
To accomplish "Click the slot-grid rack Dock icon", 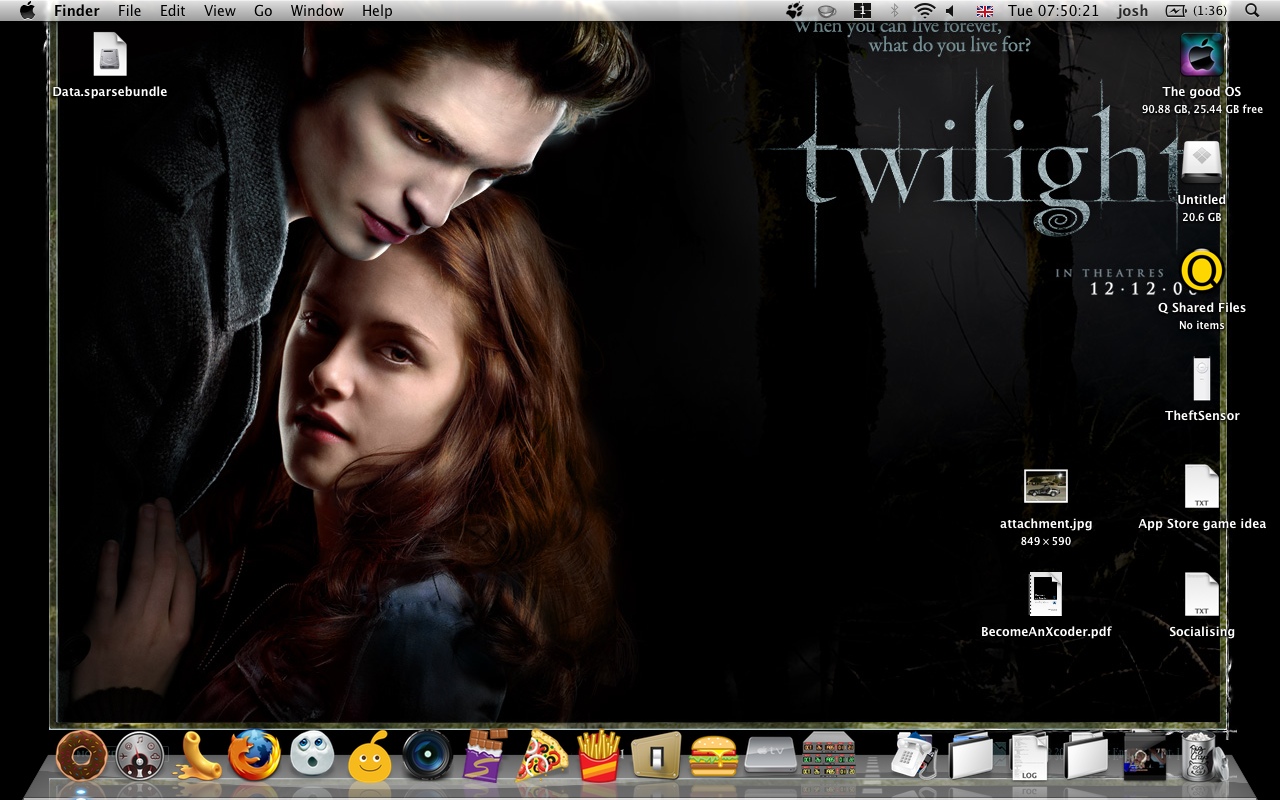I will pyautogui.click(x=829, y=755).
